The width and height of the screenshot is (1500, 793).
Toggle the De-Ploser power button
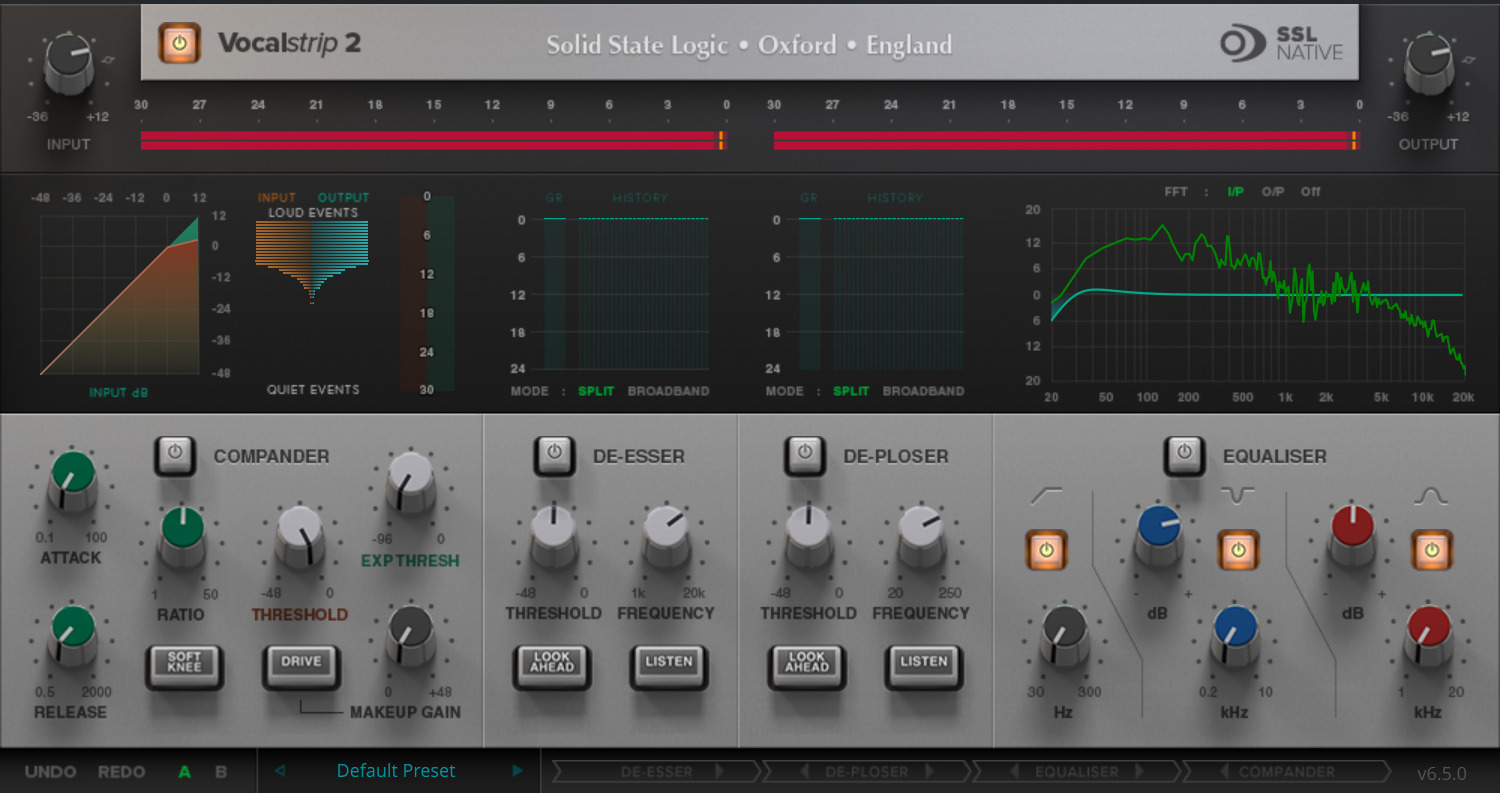(805, 455)
